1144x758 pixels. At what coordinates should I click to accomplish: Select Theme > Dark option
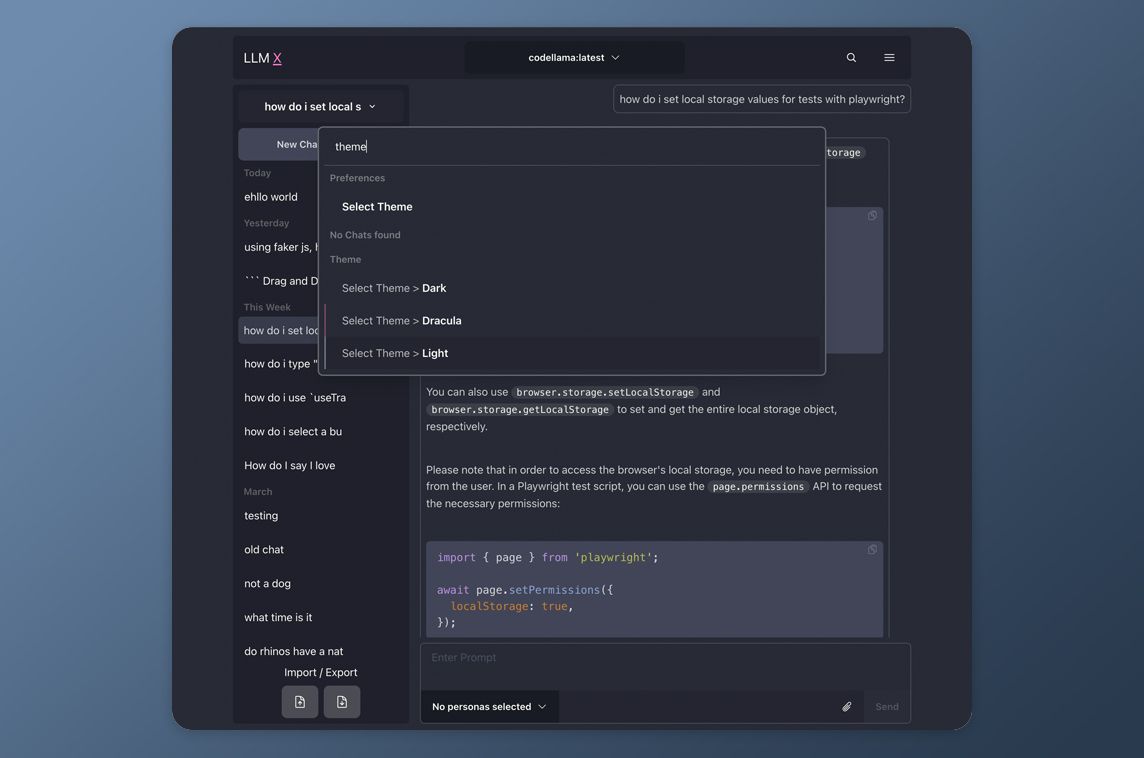572,288
